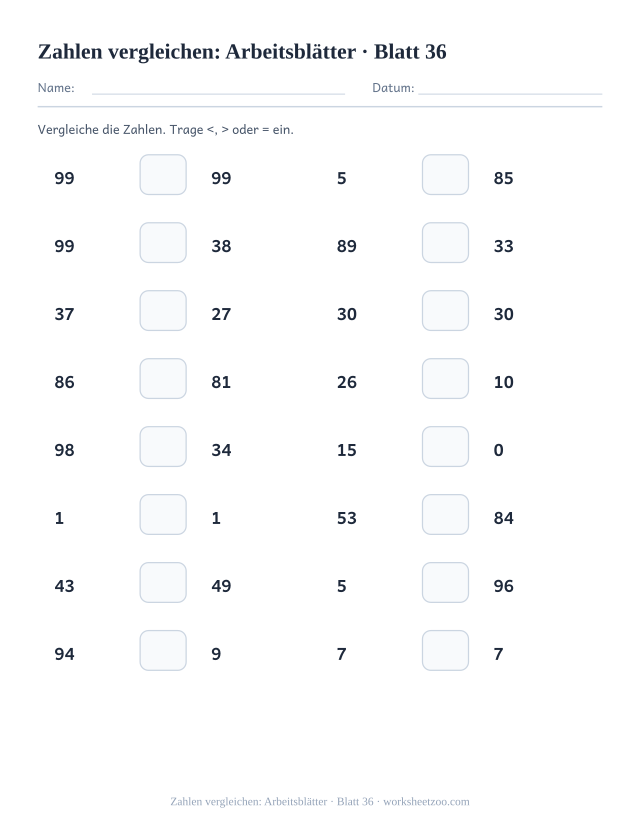Select the box between 98 and 34
Viewport: 640px width, 829px height.
click(x=163, y=447)
